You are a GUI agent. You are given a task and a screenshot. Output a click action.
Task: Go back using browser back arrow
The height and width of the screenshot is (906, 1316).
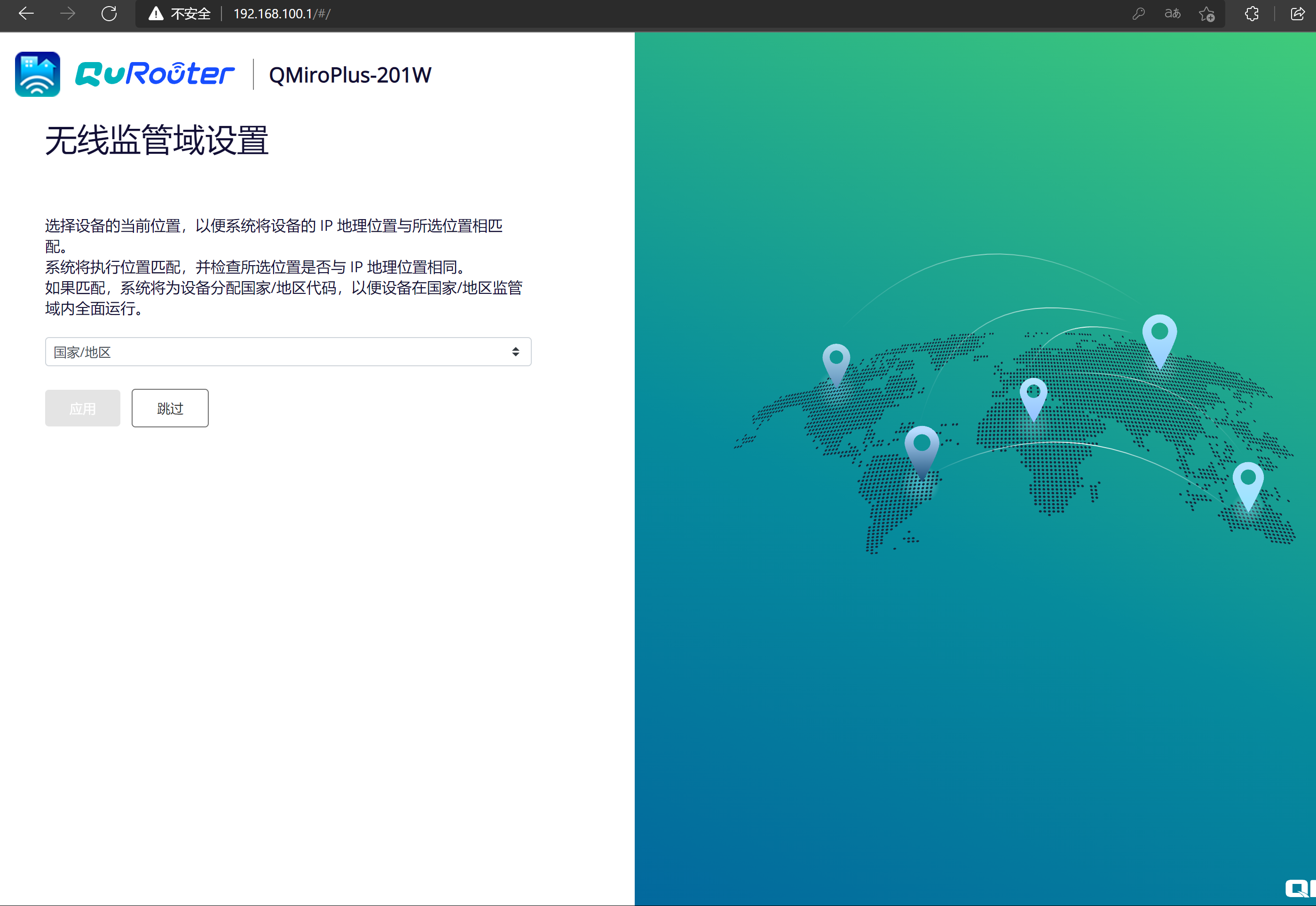point(26,14)
